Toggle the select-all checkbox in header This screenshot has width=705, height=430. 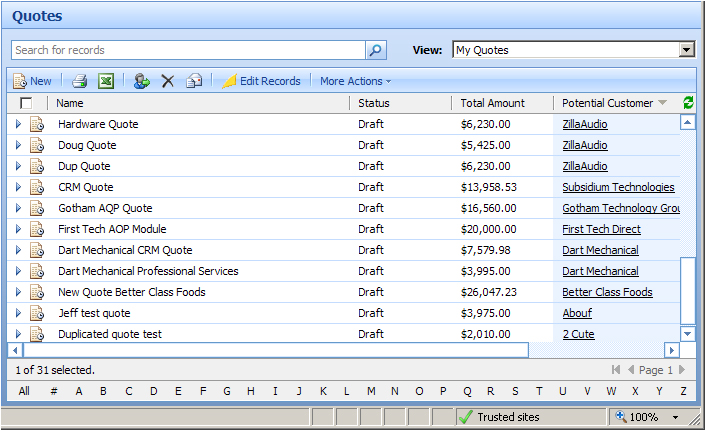(x=26, y=103)
